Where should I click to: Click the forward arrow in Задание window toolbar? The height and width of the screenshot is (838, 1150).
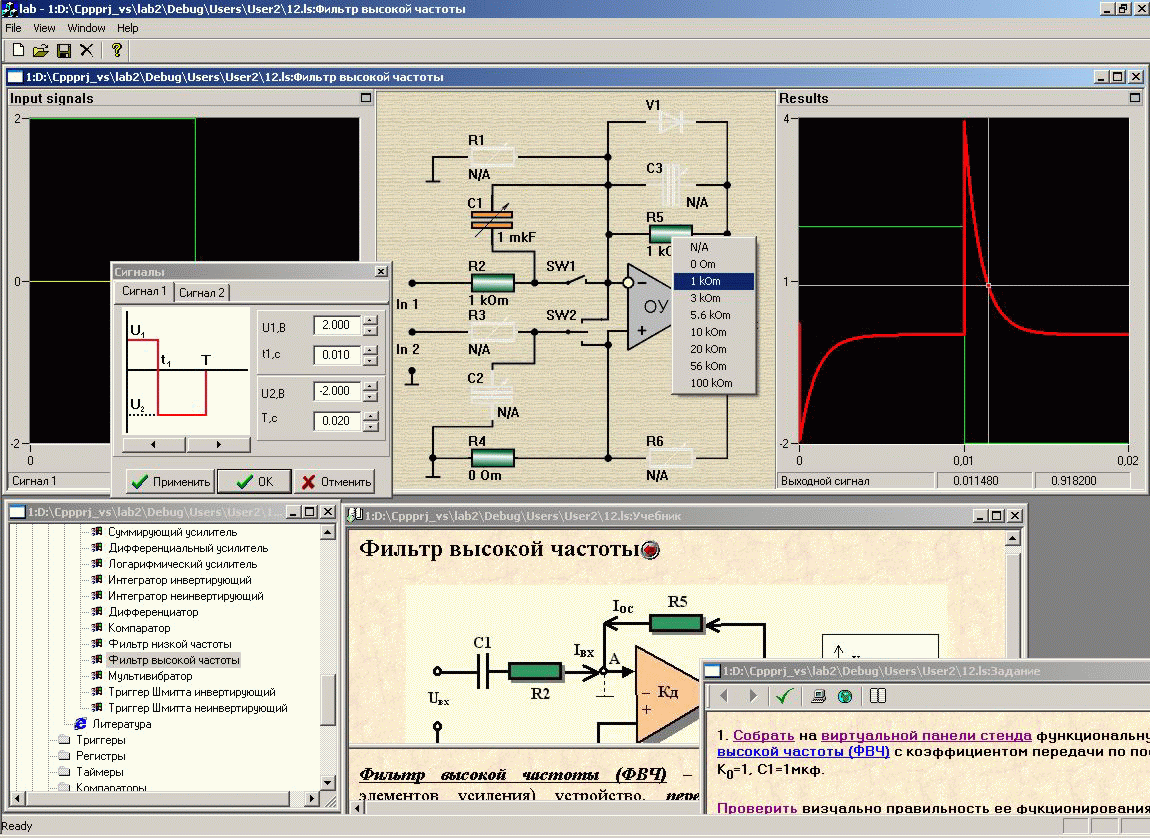752,696
